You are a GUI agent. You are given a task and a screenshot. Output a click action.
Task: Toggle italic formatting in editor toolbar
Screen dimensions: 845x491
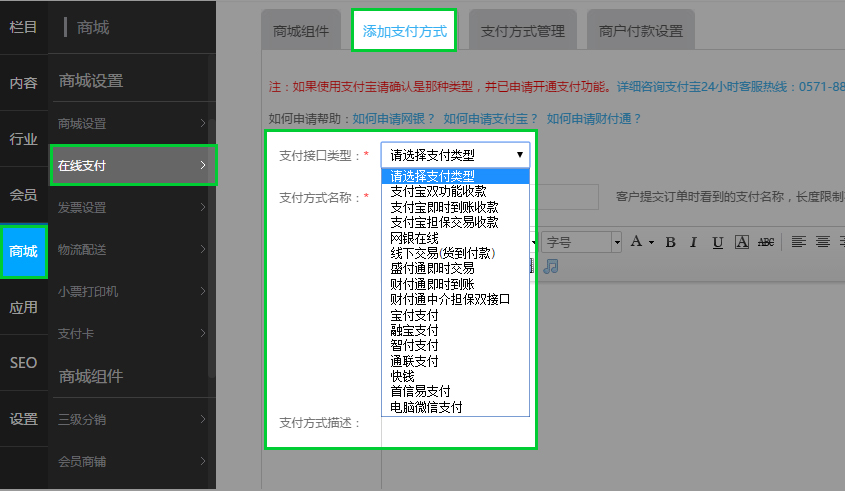click(693, 242)
